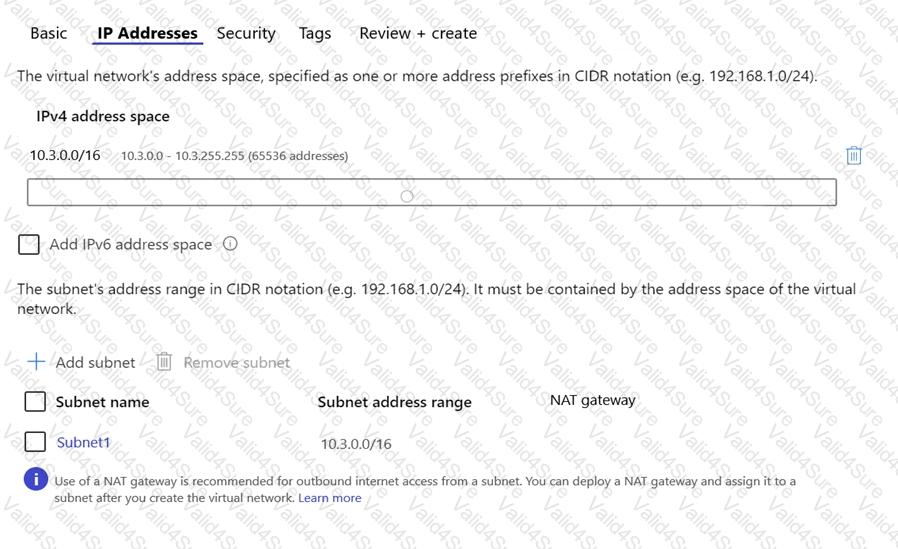Open the Review + create tab
Viewport: 898px width, 549px height.
click(x=418, y=33)
